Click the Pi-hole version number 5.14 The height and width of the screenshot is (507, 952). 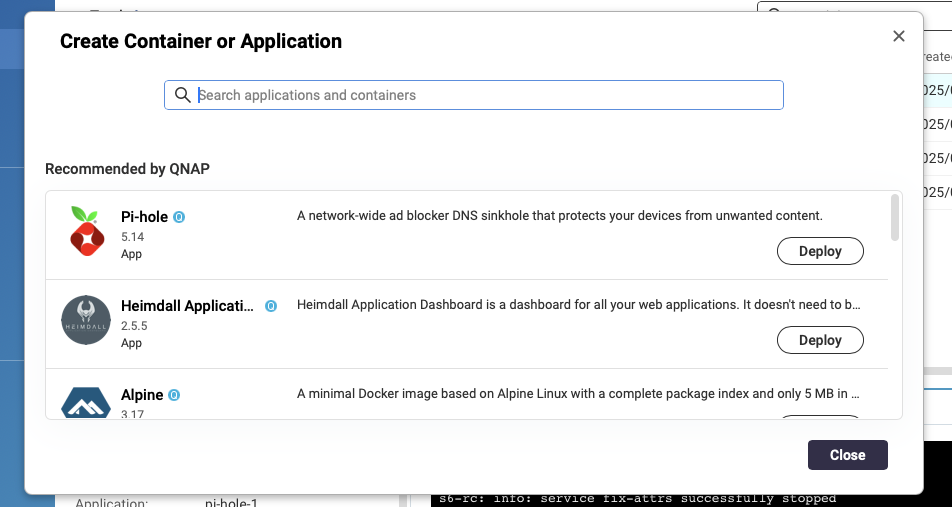[132, 237]
